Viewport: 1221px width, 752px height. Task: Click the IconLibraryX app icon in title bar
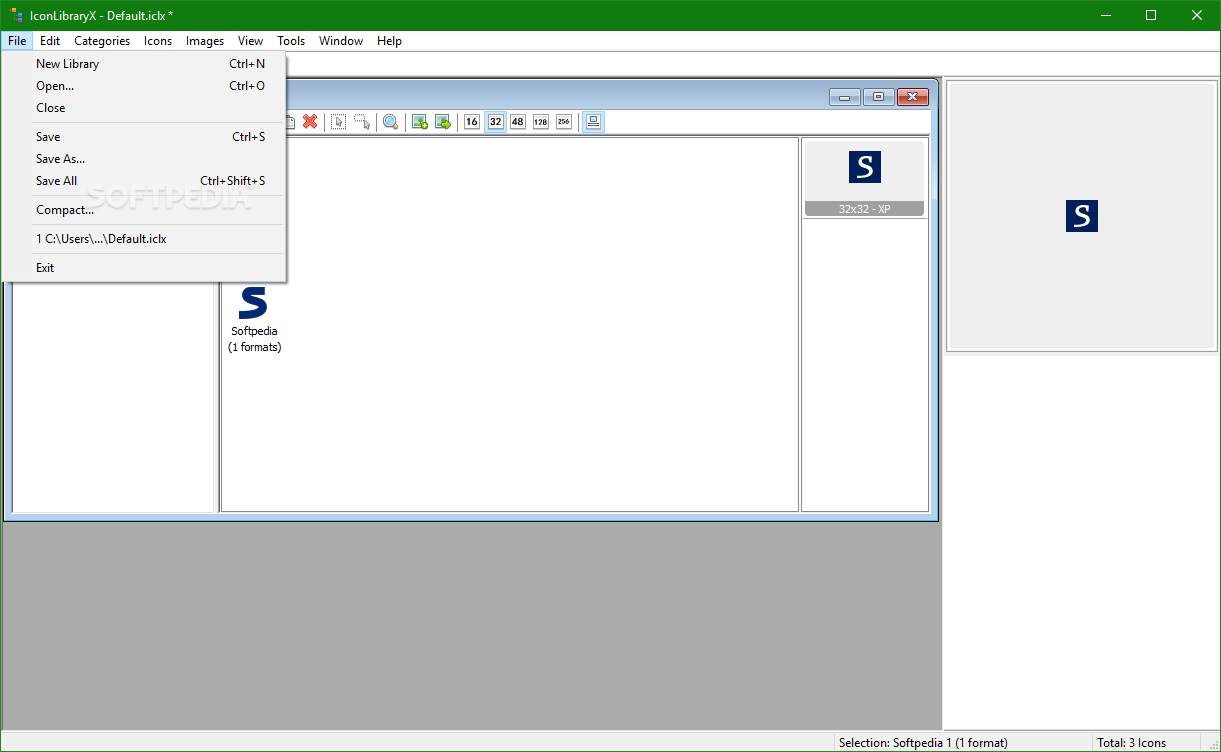[17, 15]
